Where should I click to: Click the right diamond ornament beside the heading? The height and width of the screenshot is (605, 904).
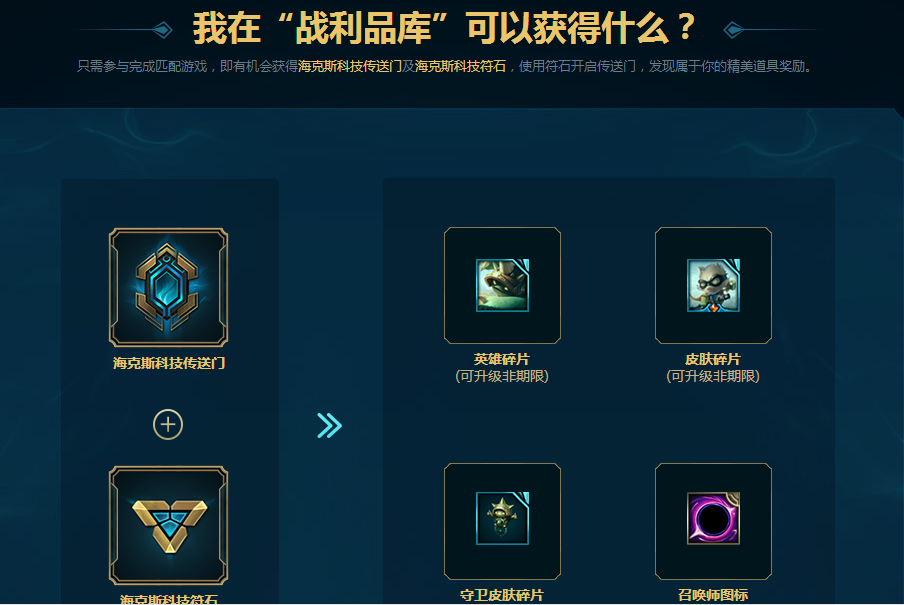click(x=733, y=29)
